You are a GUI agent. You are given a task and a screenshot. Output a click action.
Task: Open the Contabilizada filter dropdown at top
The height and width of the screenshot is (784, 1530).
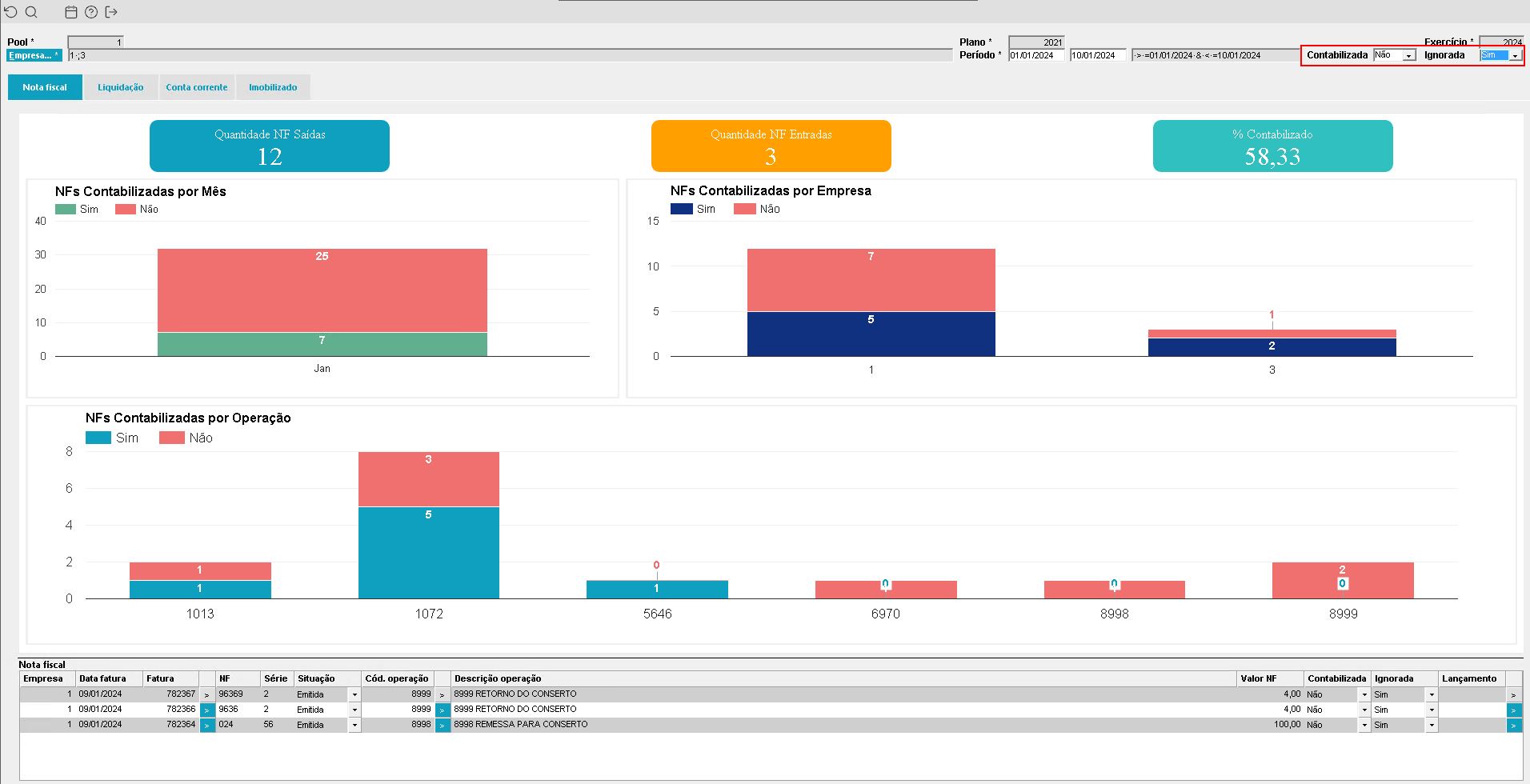tap(1408, 55)
